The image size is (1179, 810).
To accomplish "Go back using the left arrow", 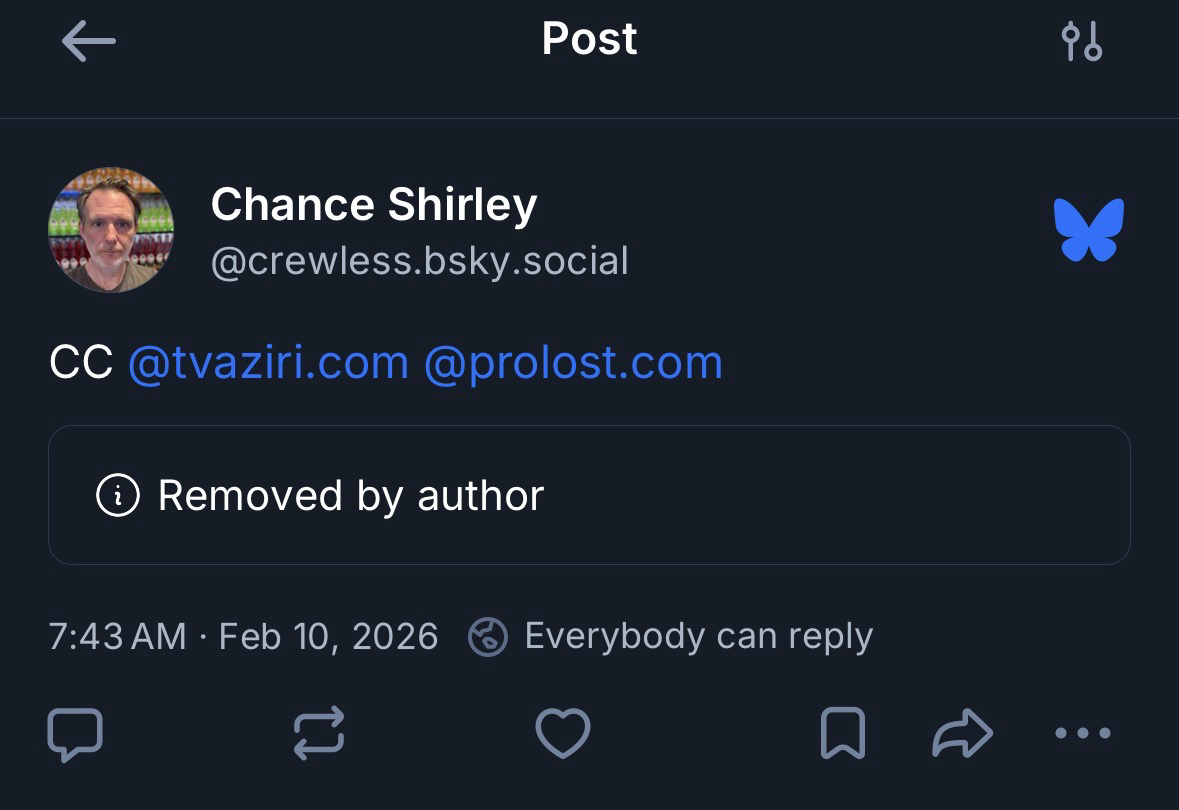I will pyautogui.click(x=88, y=42).
